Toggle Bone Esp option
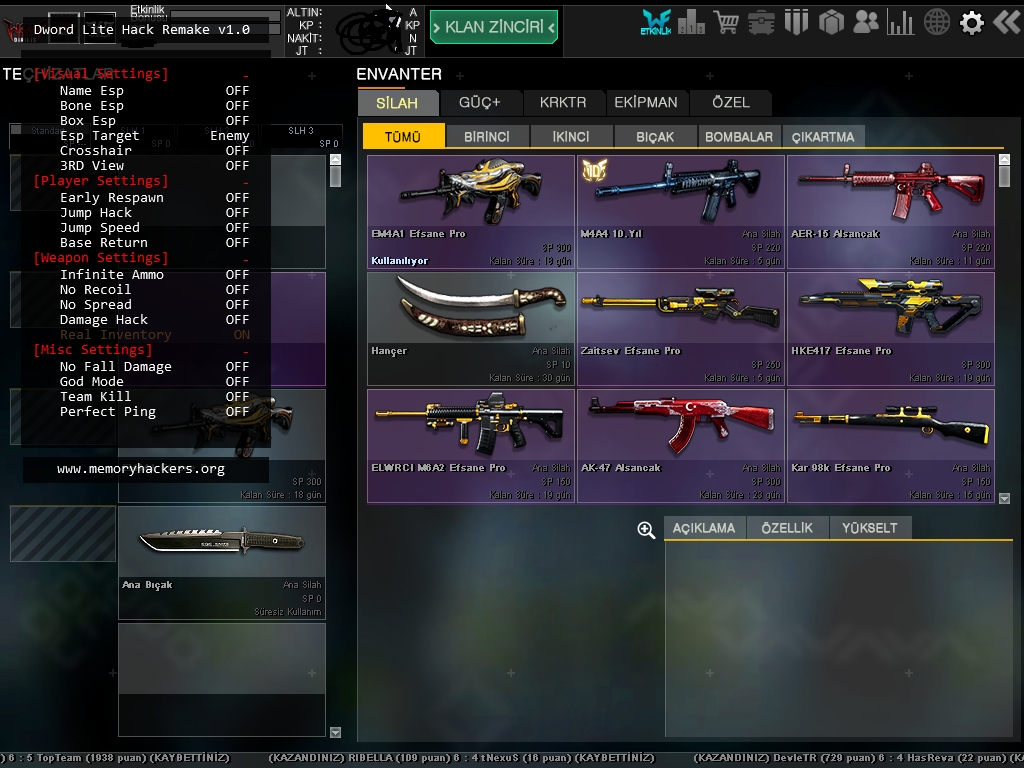This screenshot has width=1024, height=768. (154, 106)
